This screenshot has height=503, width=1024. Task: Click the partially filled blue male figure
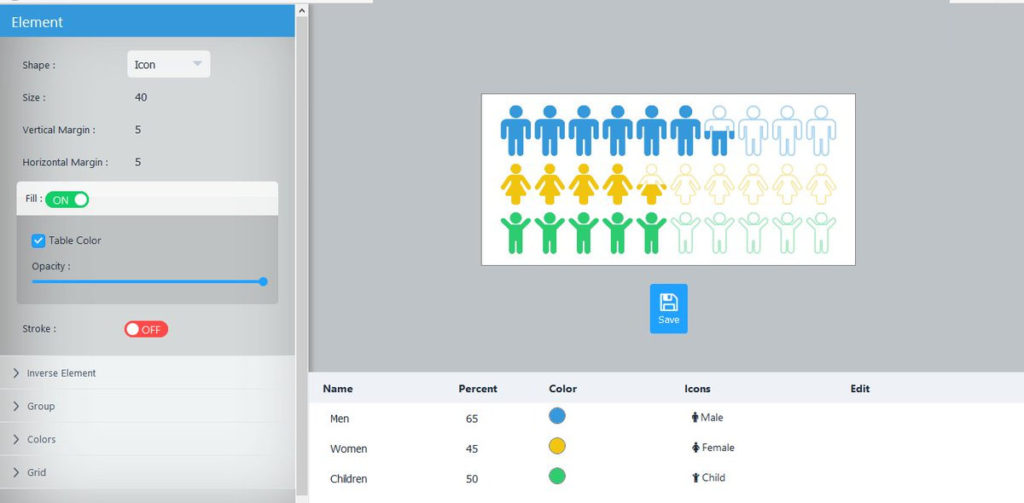719,131
